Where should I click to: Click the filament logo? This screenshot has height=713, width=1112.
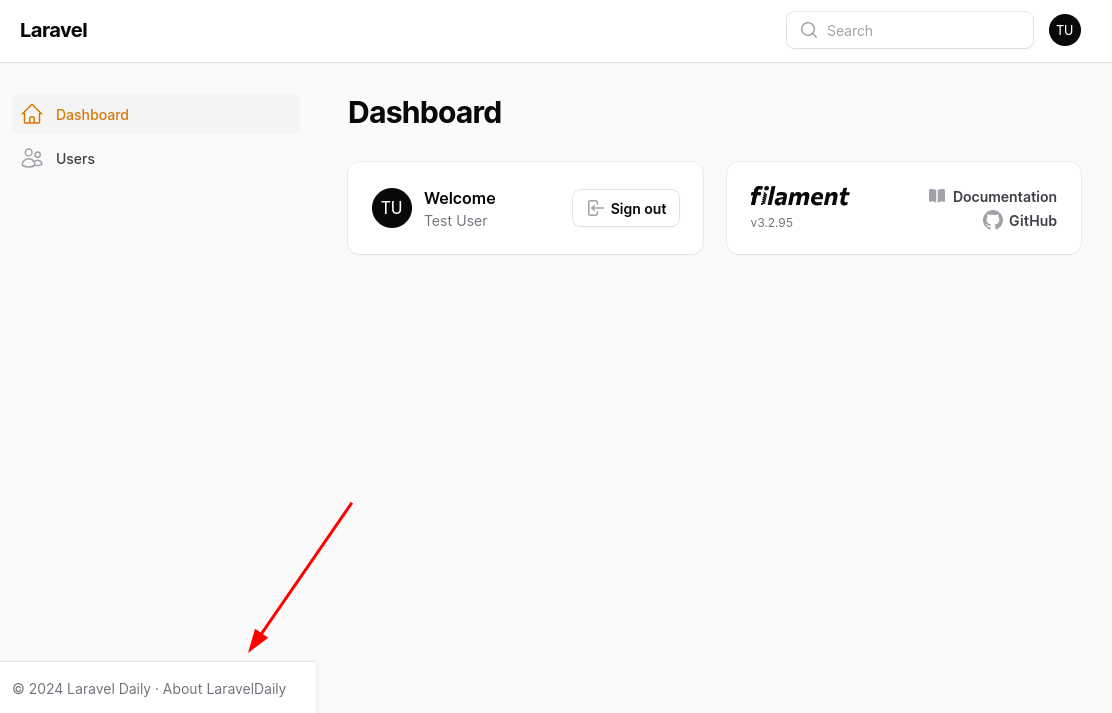pos(799,196)
